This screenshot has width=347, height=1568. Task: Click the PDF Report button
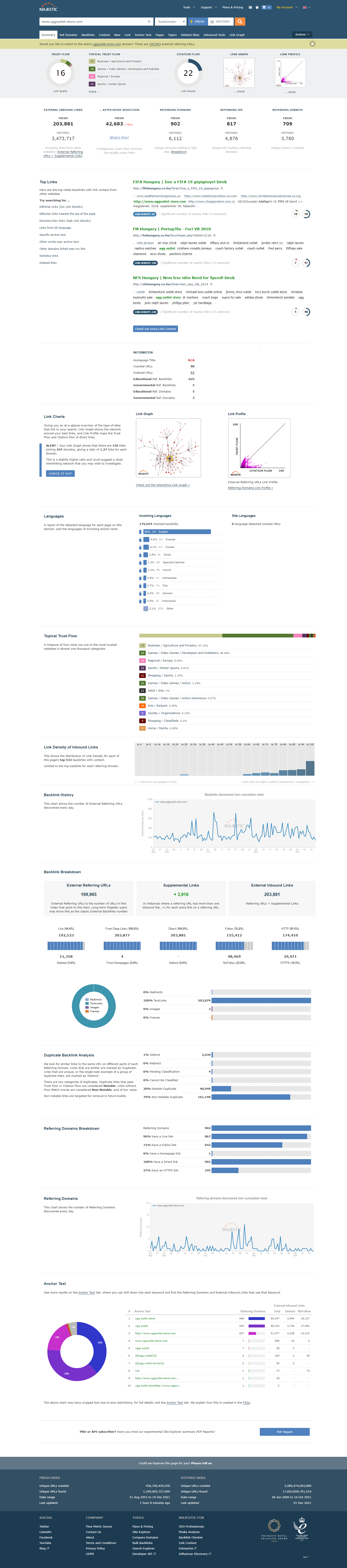coord(284,1432)
